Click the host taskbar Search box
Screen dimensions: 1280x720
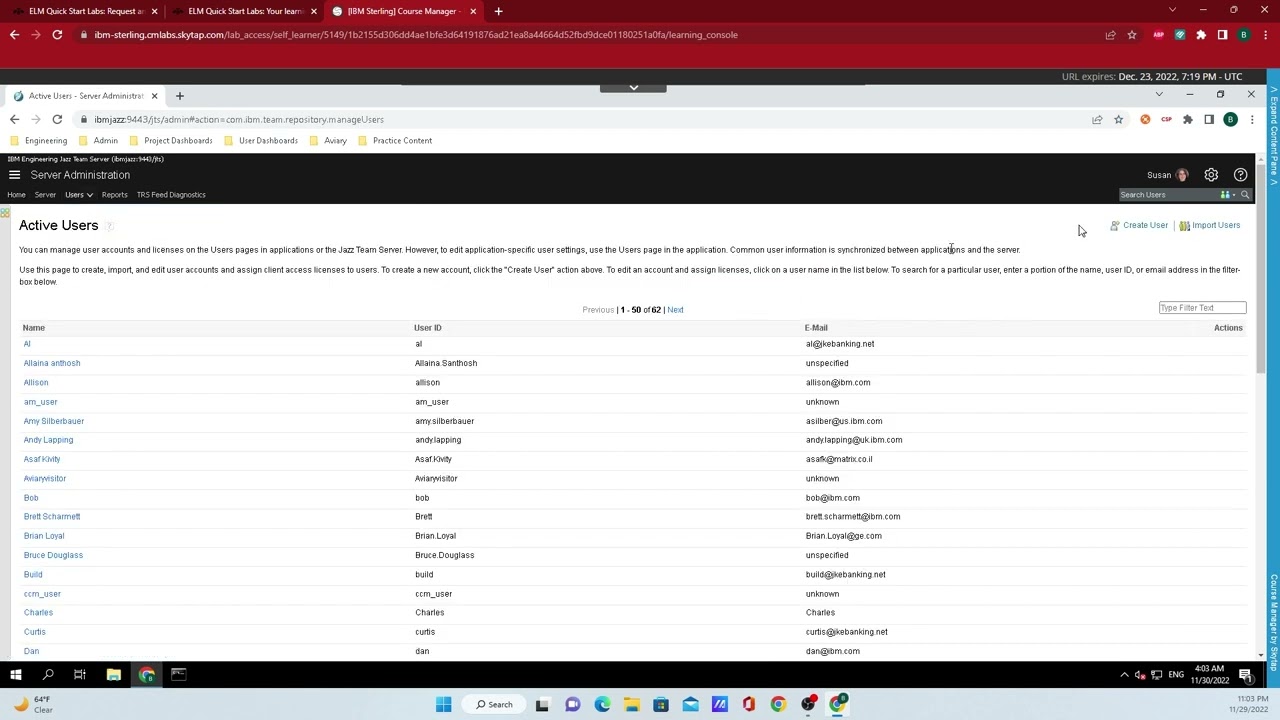[494, 705]
